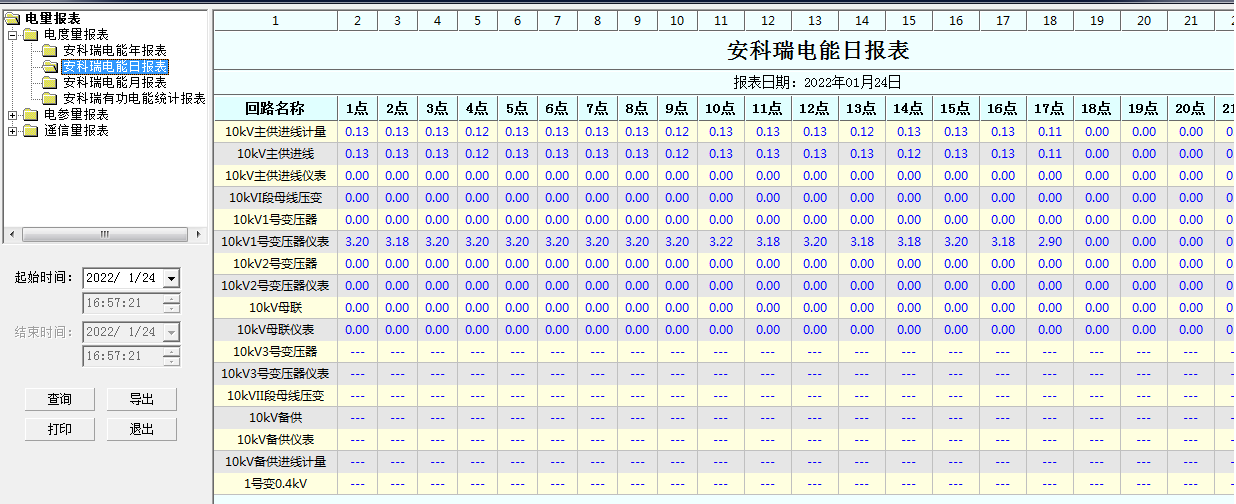
Task: Click column header number 18
Action: pyautogui.click(x=1049, y=20)
